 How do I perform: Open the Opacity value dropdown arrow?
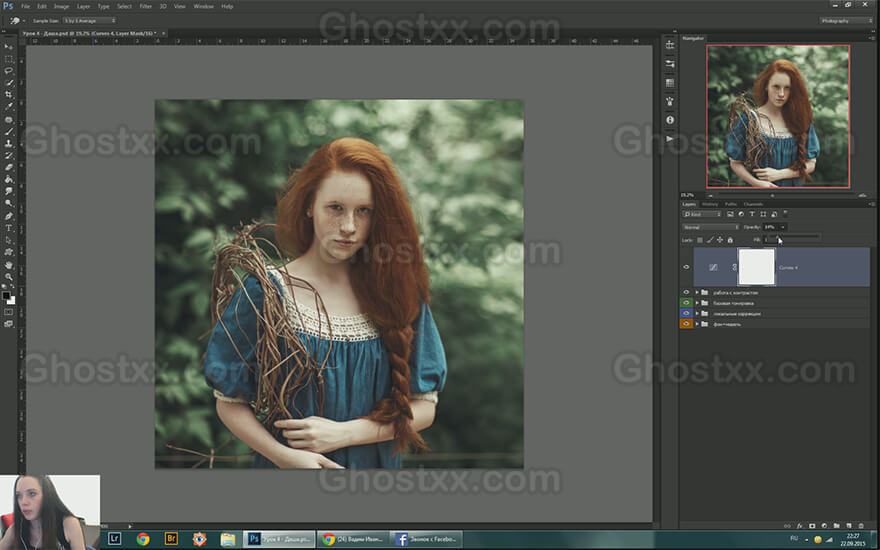[783, 227]
